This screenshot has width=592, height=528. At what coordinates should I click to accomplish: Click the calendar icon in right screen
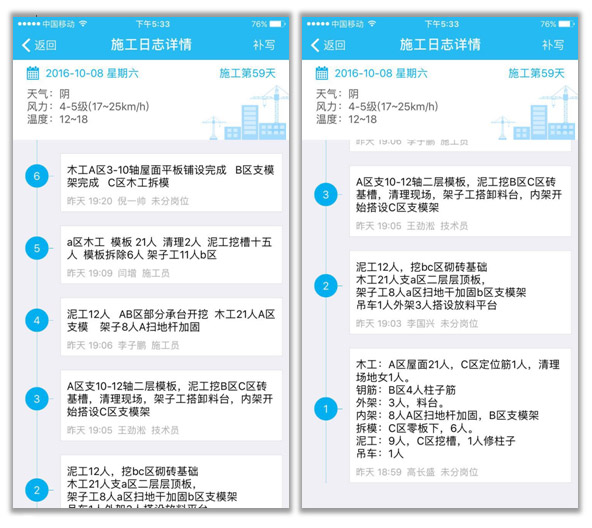[x=321, y=73]
